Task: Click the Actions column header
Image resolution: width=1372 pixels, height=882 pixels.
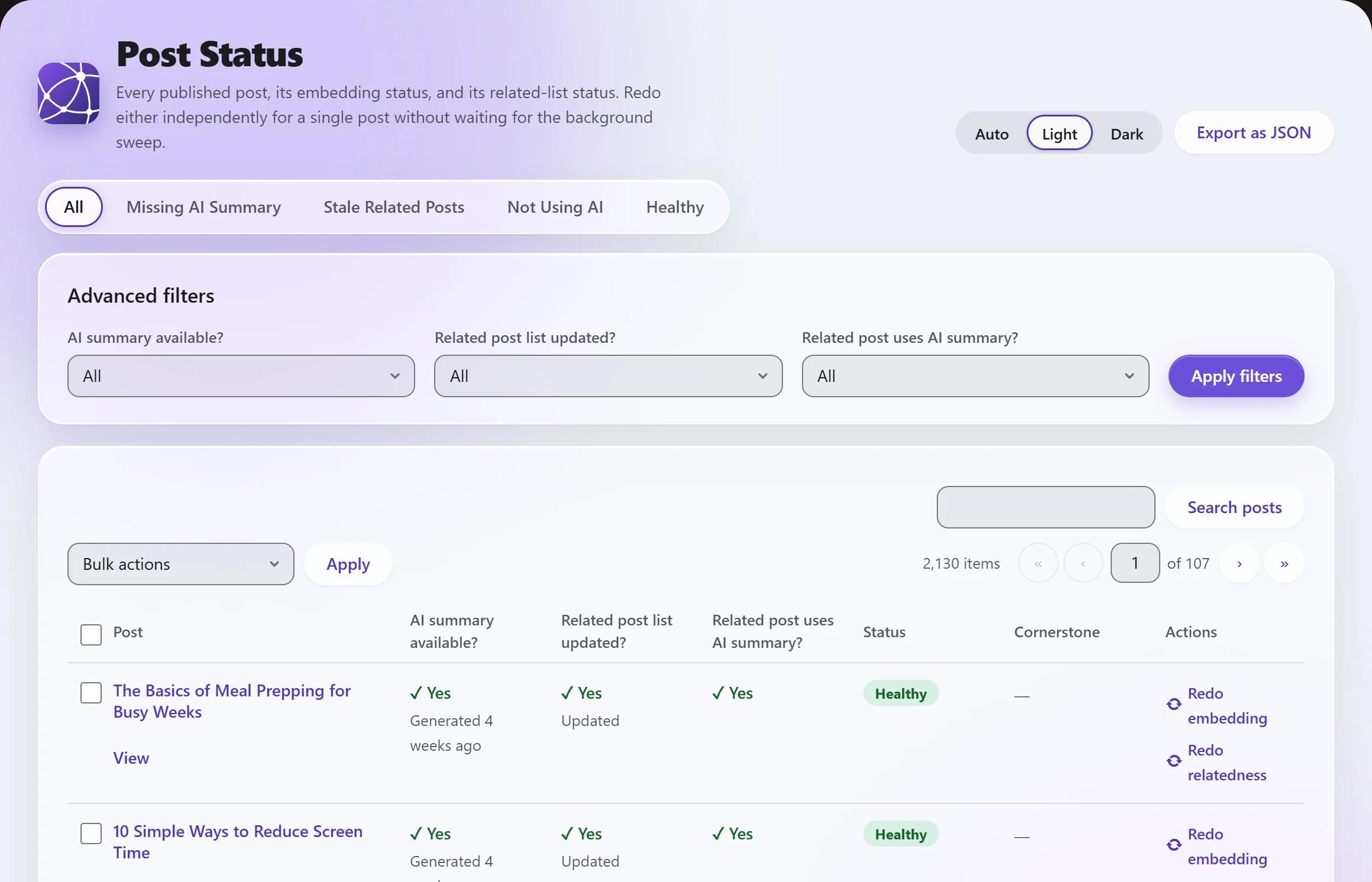Action: click(1191, 632)
